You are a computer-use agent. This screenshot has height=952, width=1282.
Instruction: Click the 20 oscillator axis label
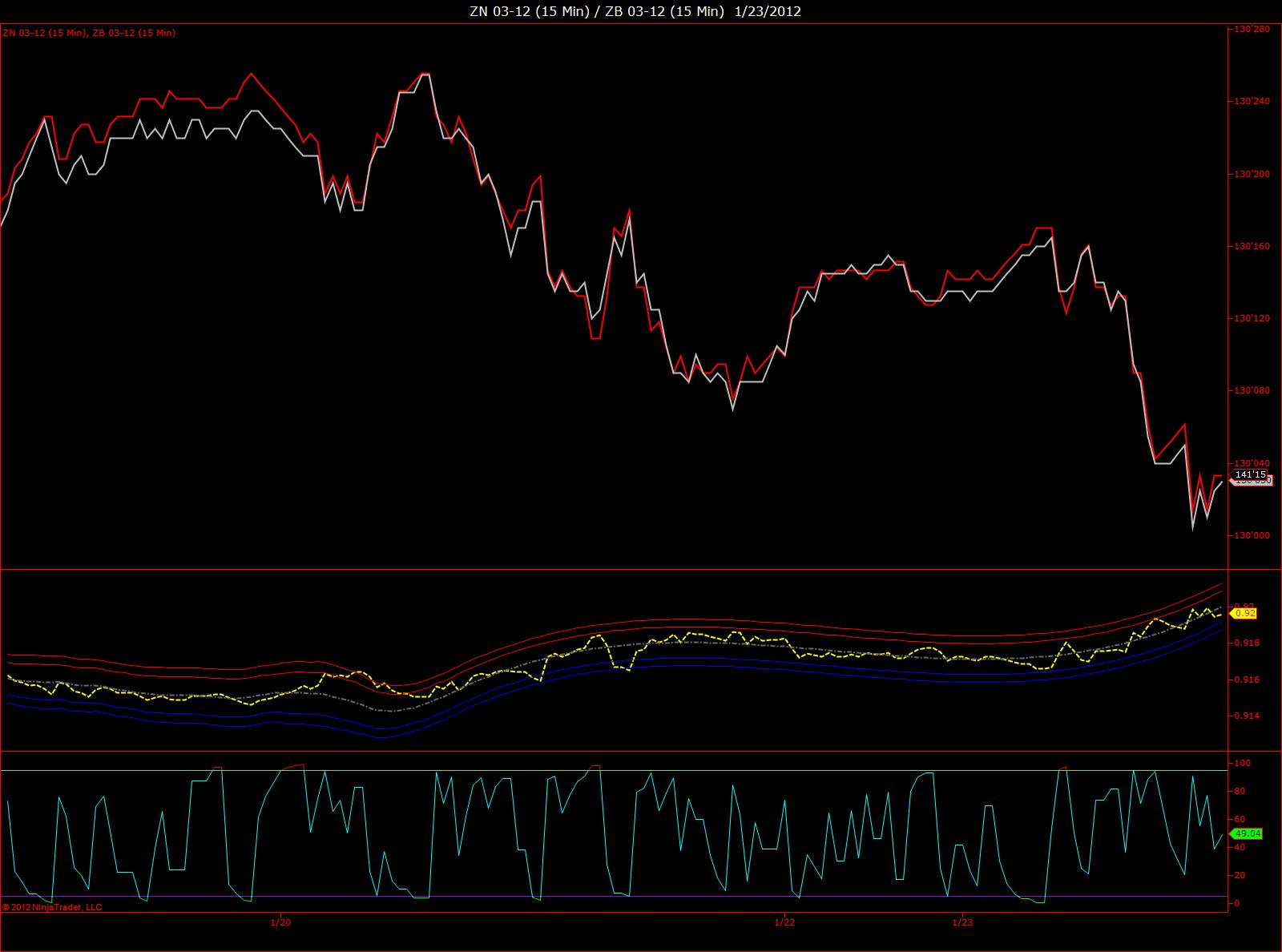point(1241,875)
